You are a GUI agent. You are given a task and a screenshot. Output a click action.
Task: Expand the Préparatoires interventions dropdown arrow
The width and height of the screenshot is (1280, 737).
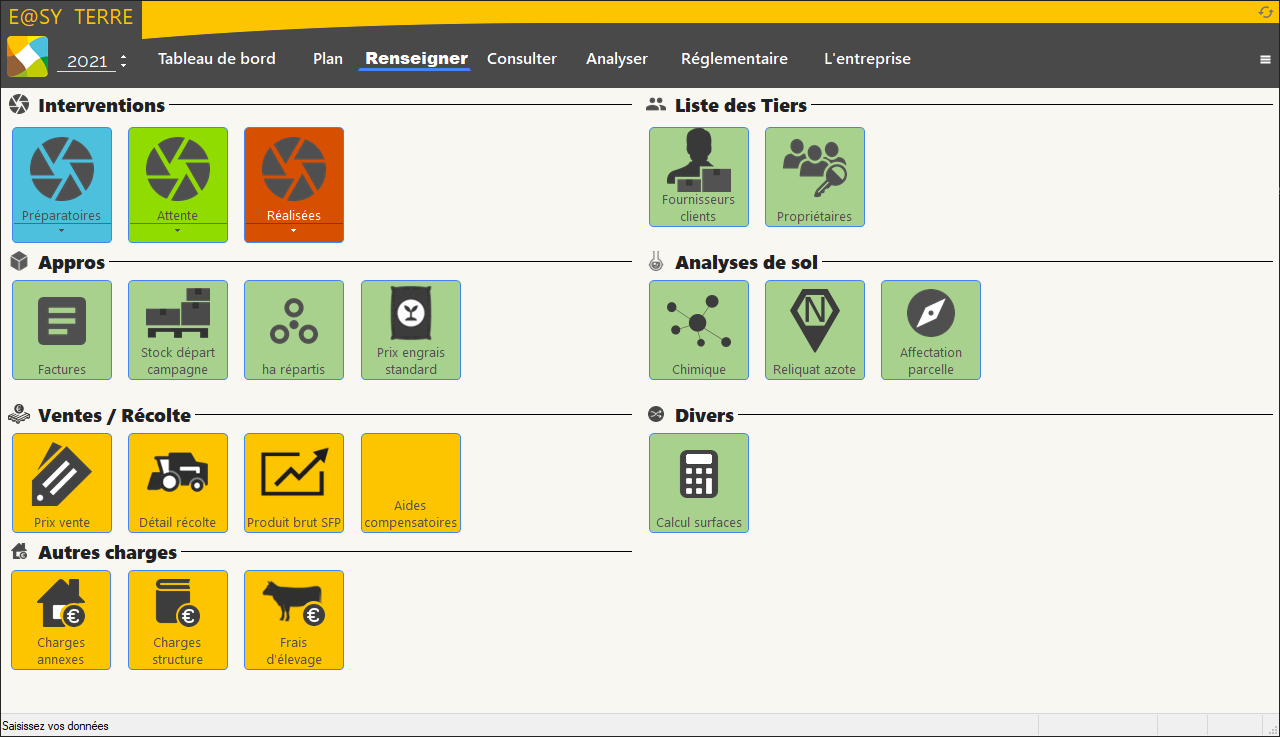point(62,232)
